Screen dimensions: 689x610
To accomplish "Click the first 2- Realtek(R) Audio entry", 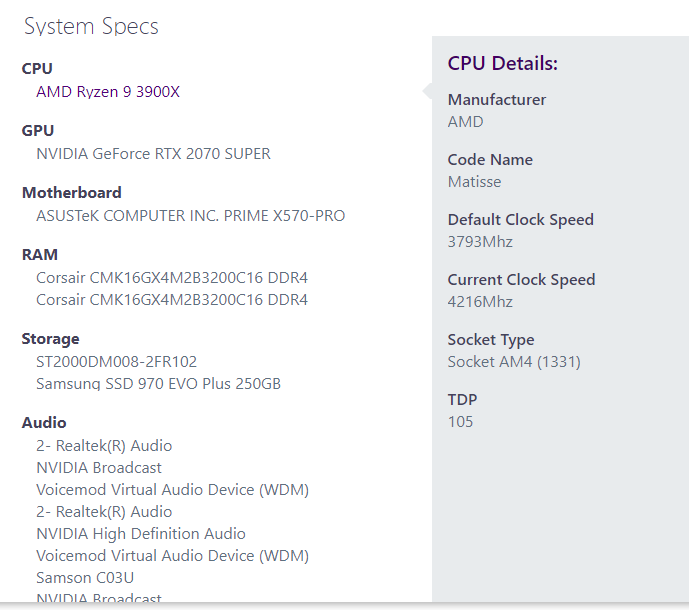I will click(x=104, y=446).
